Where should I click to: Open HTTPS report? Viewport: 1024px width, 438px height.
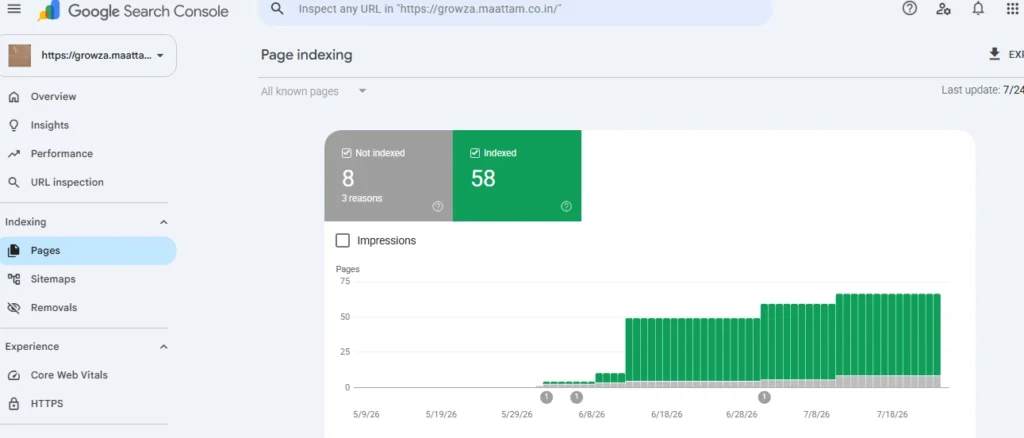(x=47, y=403)
